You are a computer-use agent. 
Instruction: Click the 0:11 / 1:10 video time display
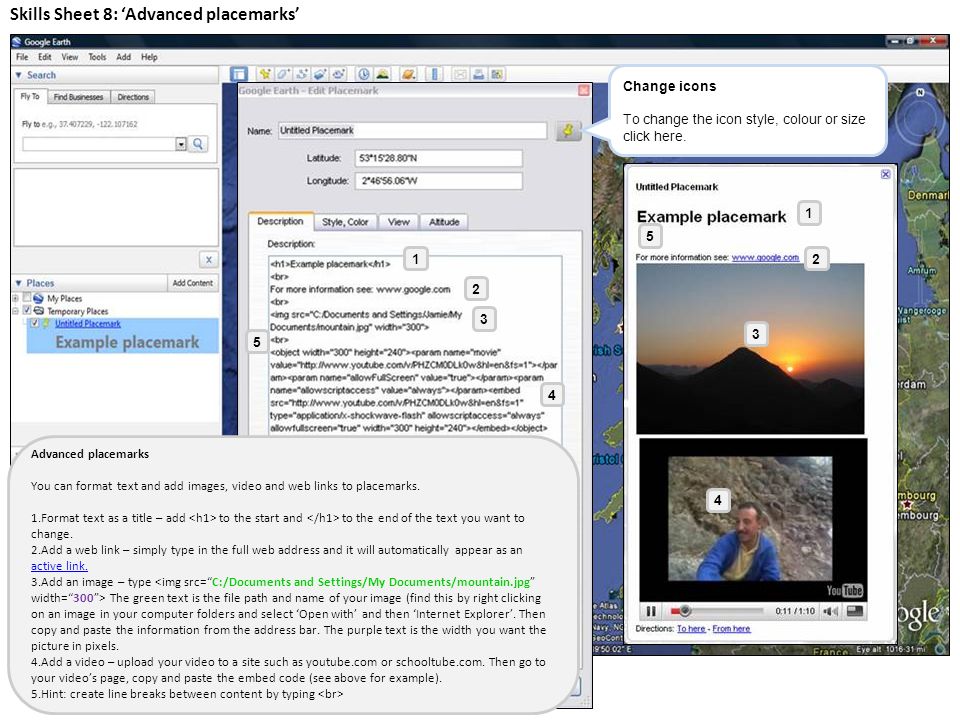[x=795, y=611]
